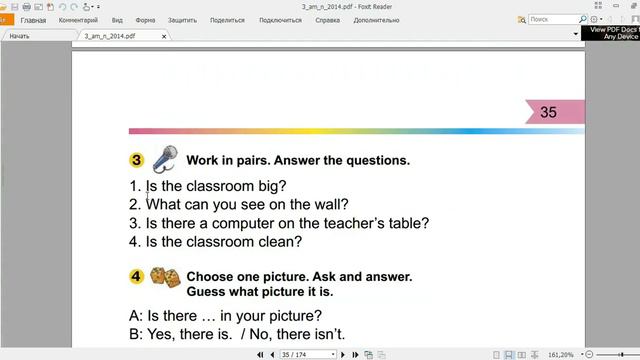The width and height of the screenshot is (640, 360).
Task: Click text 'Is the classroom clean?'
Action: click(x=224, y=242)
